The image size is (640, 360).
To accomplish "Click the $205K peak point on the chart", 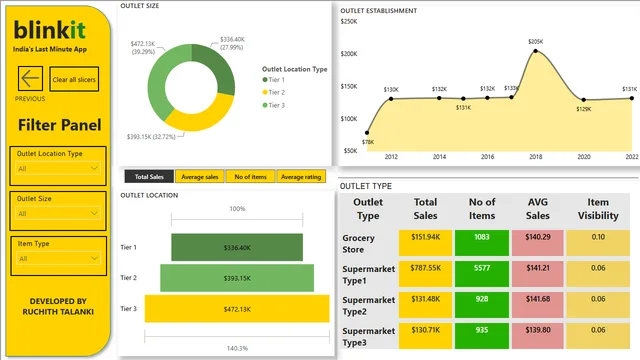I will [536, 51].
